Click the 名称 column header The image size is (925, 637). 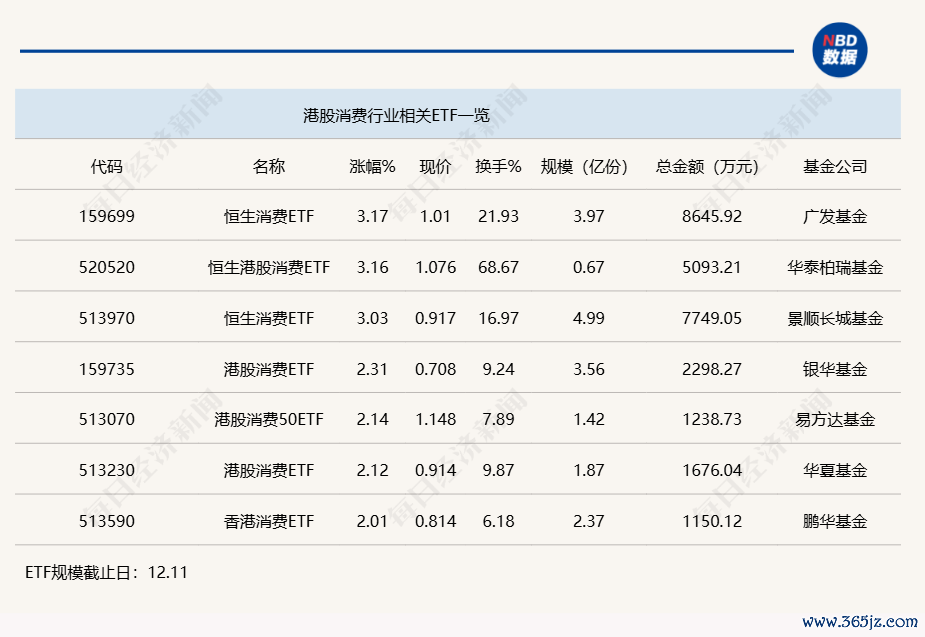click(268, 166)
